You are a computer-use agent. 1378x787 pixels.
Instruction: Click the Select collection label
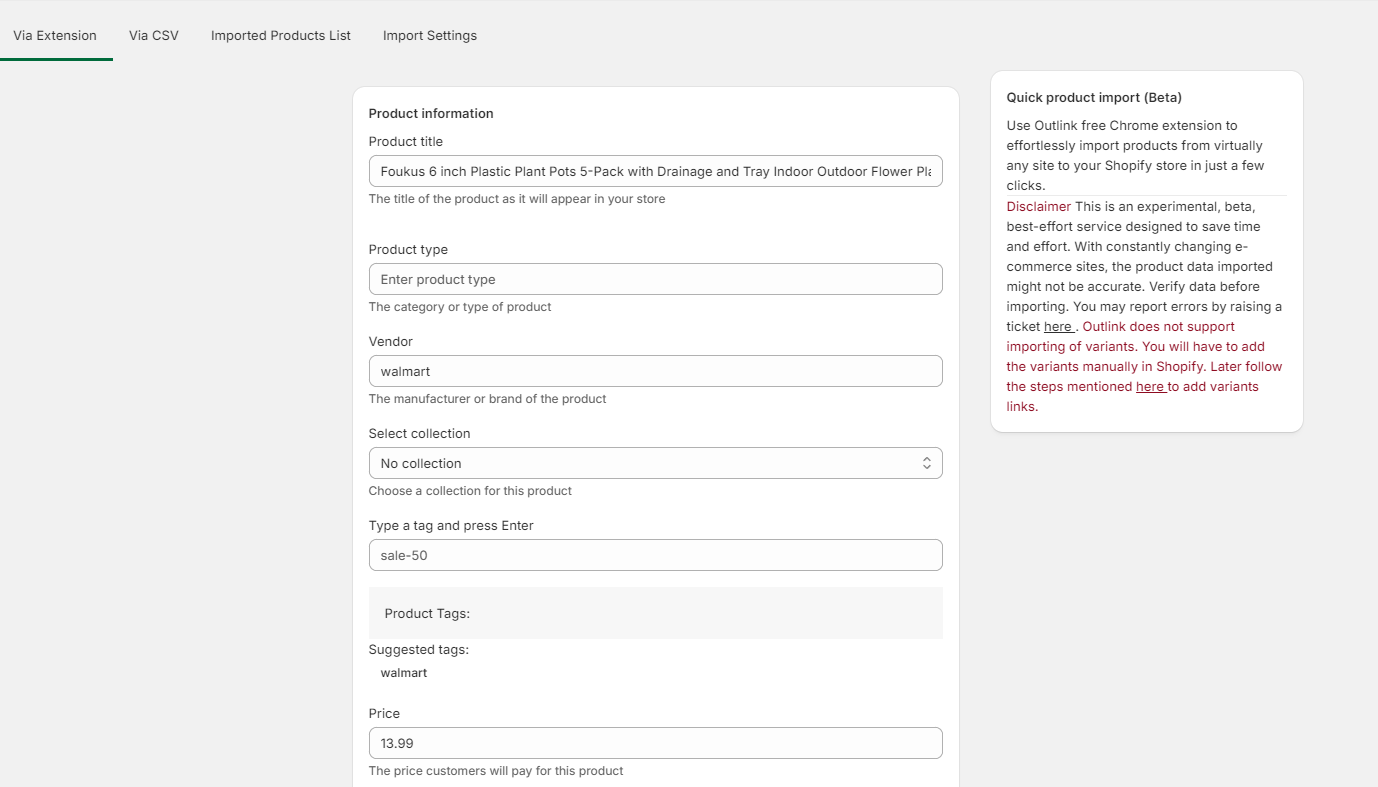(x=419, y=434)
